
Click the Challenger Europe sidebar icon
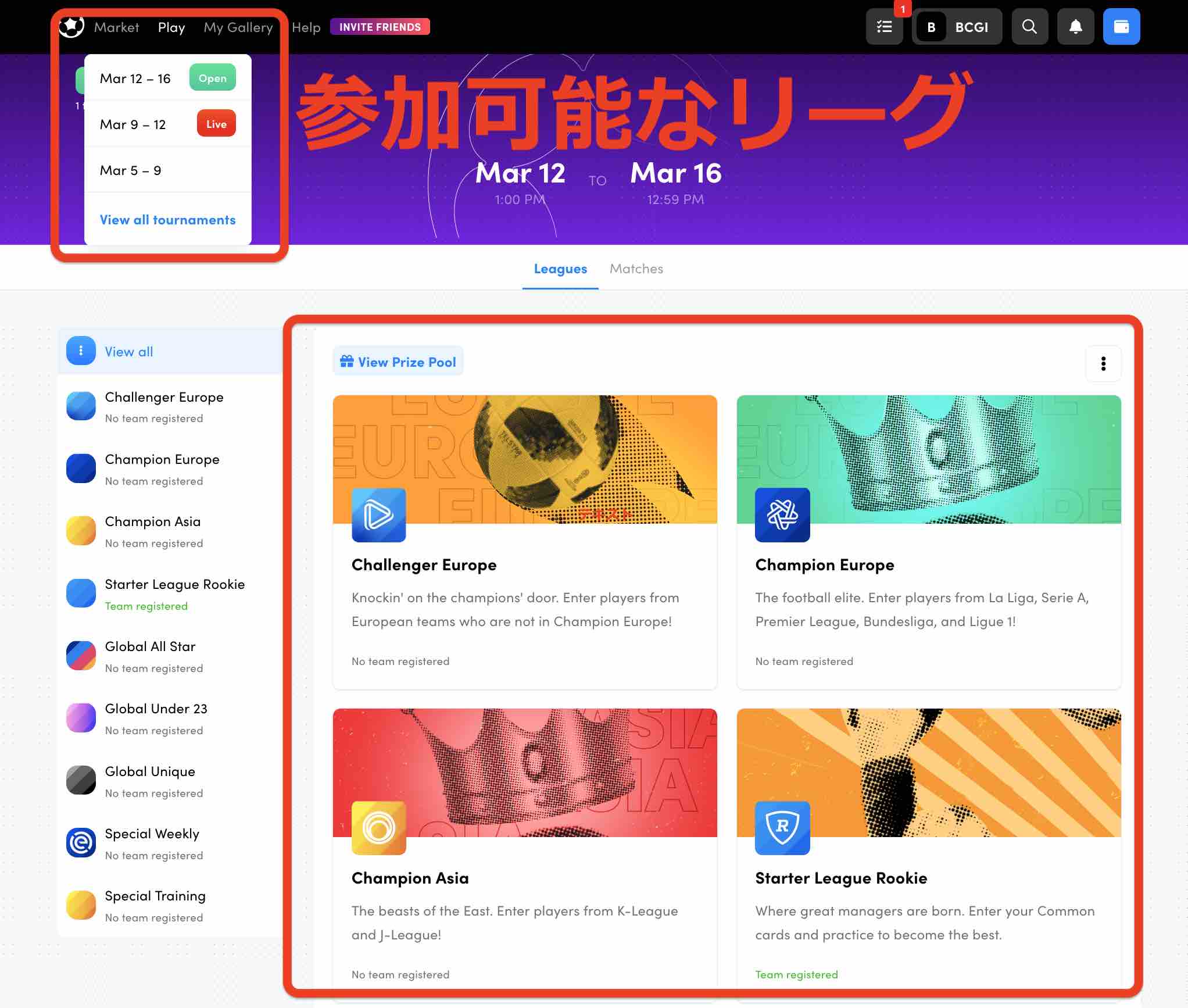tap(81, 406)
